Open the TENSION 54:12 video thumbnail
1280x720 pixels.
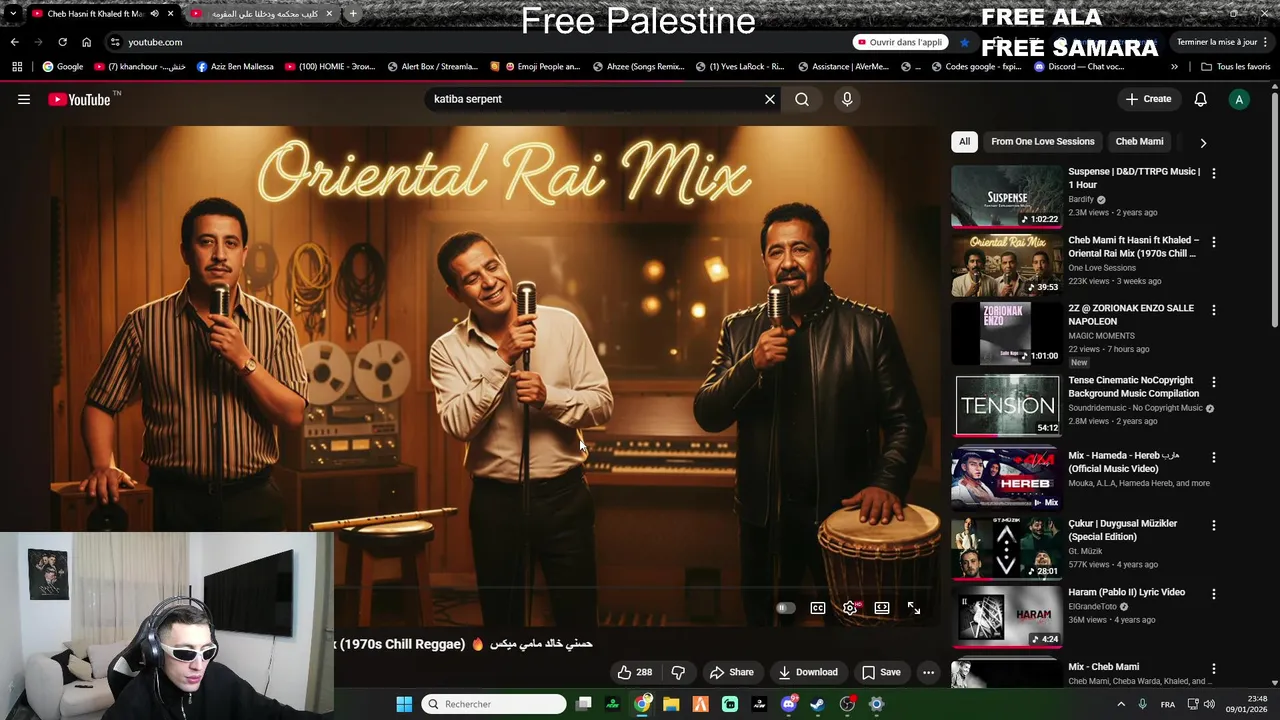(x=1006, y=405)
